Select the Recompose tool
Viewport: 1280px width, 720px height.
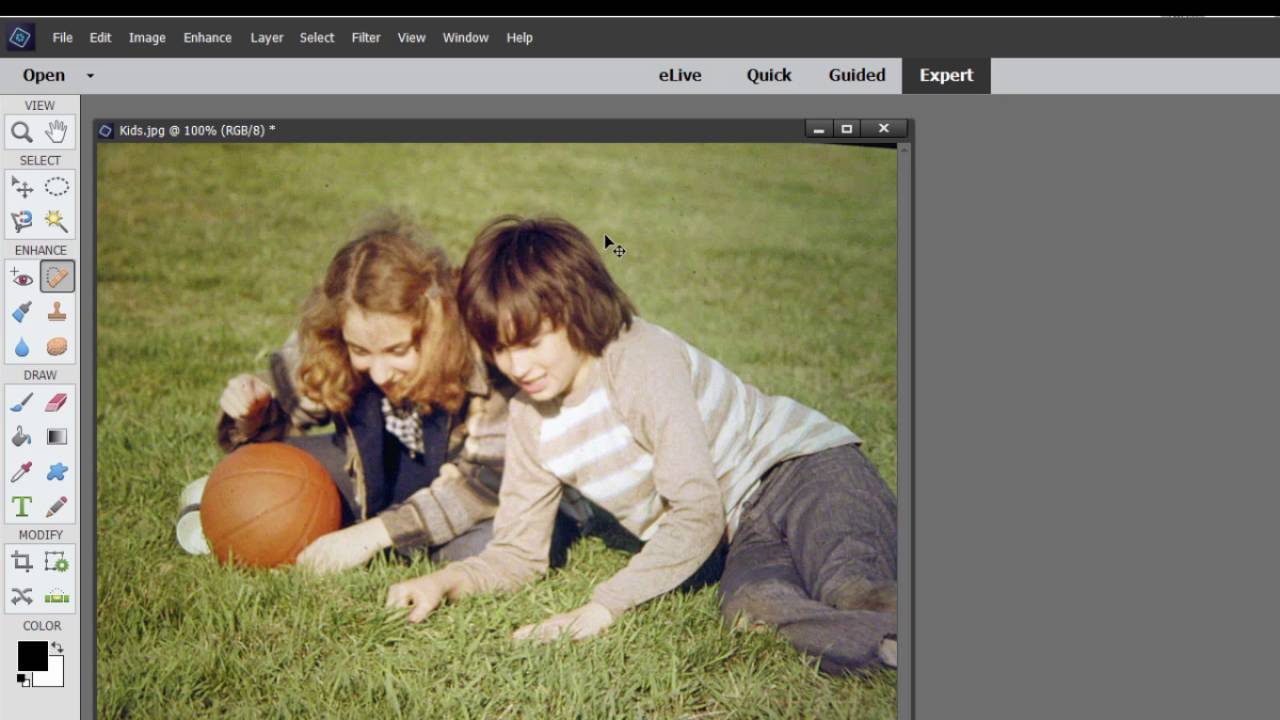pyautogui.click(x=57, y=562)
